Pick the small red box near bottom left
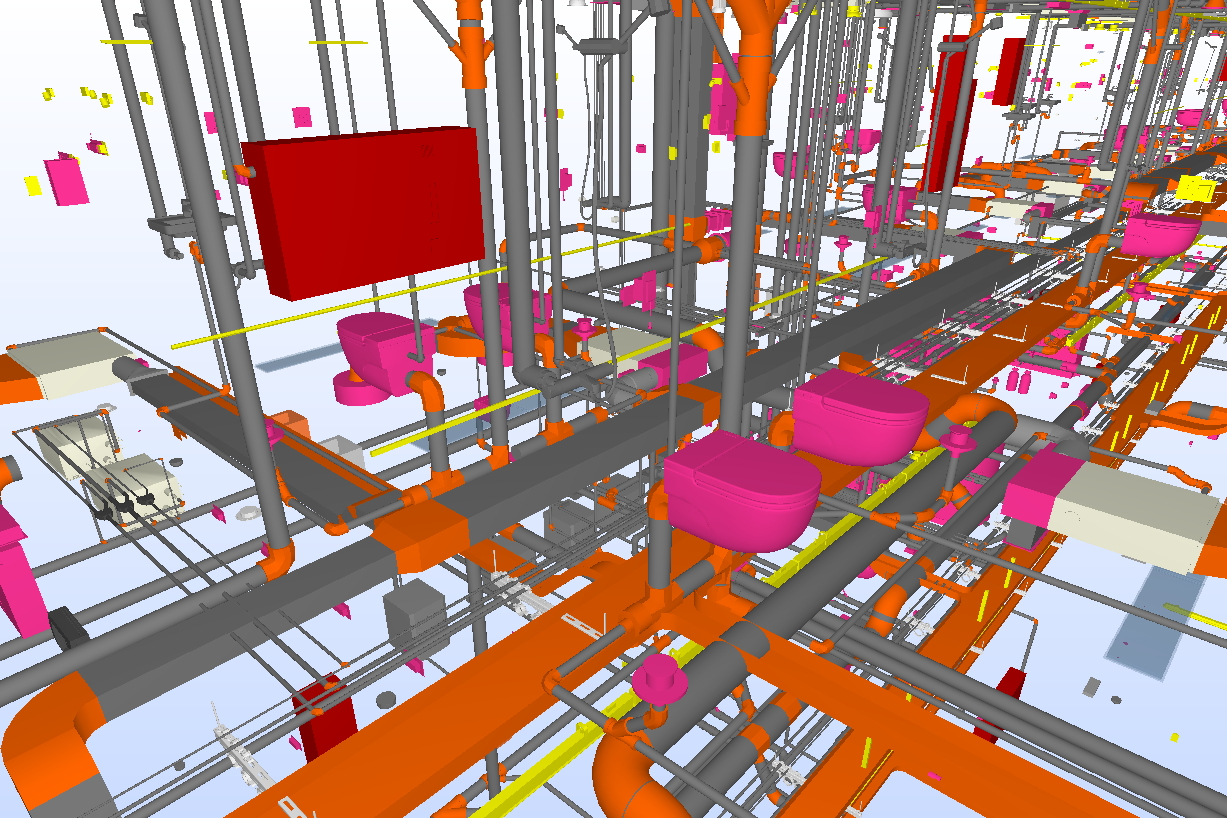Viewport: 1227px width, 818px height. (327, 720)
